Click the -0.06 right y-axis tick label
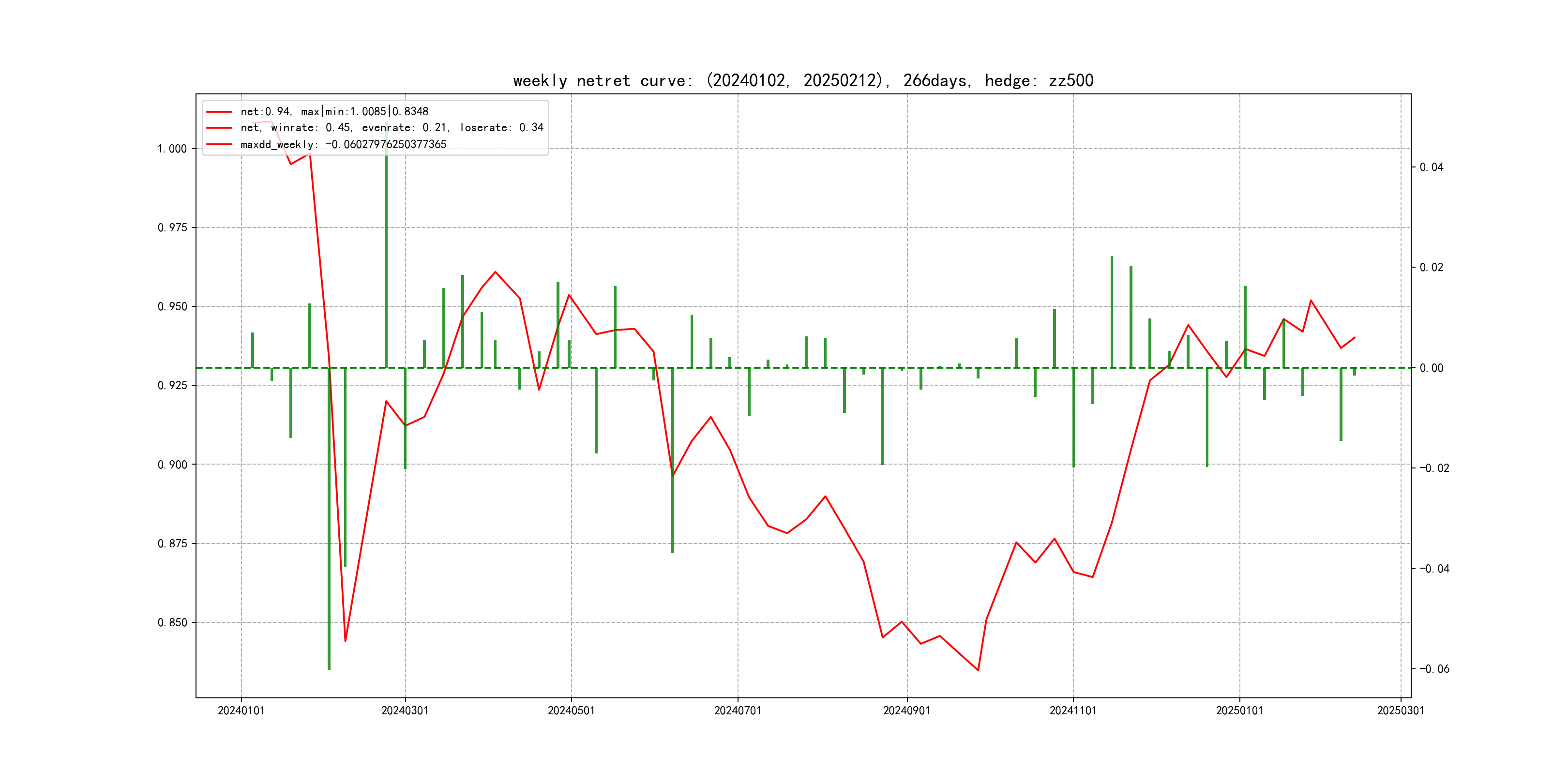 (1435, 669)
